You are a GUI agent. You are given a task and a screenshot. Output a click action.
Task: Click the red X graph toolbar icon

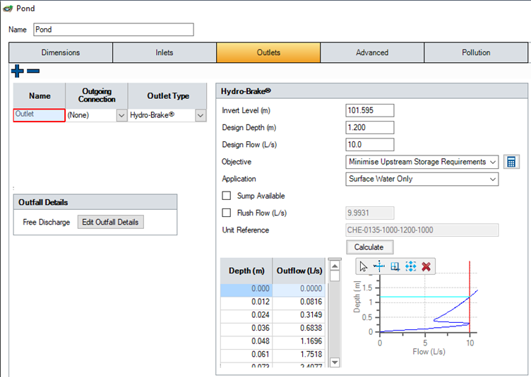pyautogui.click(x=426, y=267)
